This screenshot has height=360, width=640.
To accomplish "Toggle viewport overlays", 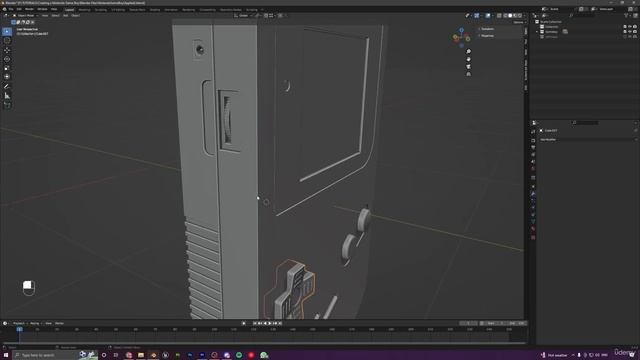I will [488, 16].
